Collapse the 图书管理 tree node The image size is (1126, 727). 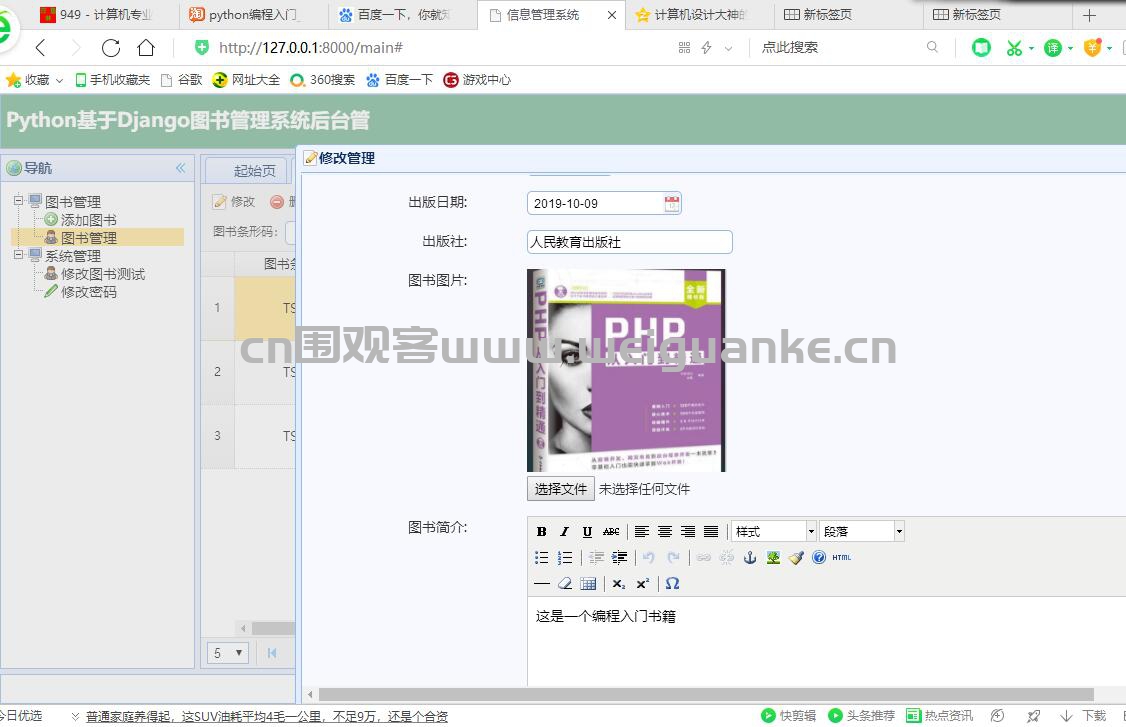pos(19,200)
